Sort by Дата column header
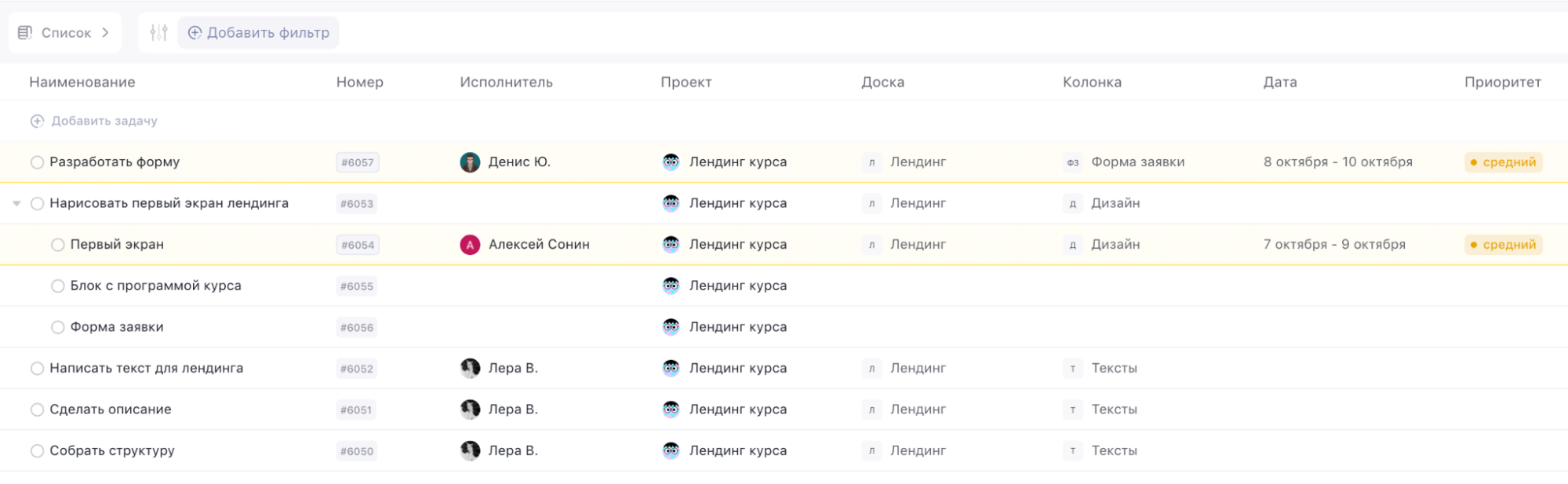The image size is (1568, 484). click(1279, 82)
